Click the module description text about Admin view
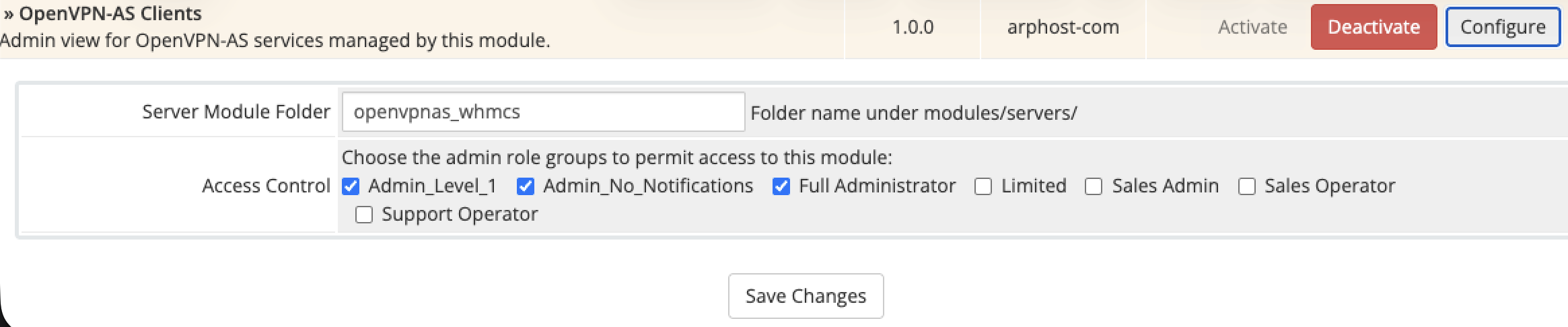The image size is (1568, 327). [275, 41]
